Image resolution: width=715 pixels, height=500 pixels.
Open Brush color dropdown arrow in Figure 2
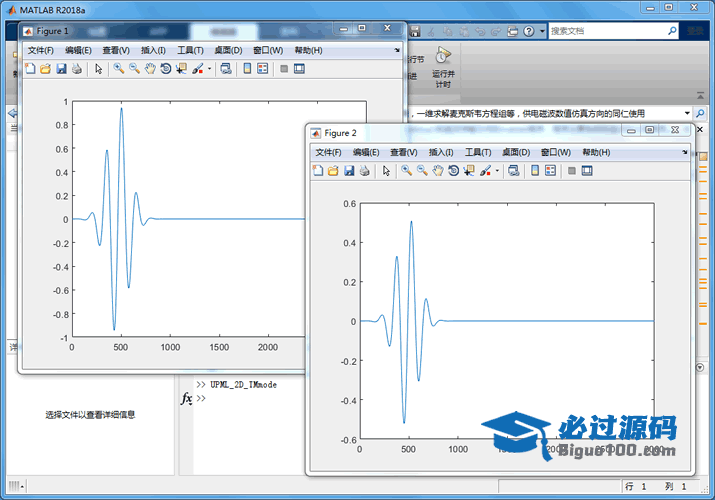[x=497, y=171]
